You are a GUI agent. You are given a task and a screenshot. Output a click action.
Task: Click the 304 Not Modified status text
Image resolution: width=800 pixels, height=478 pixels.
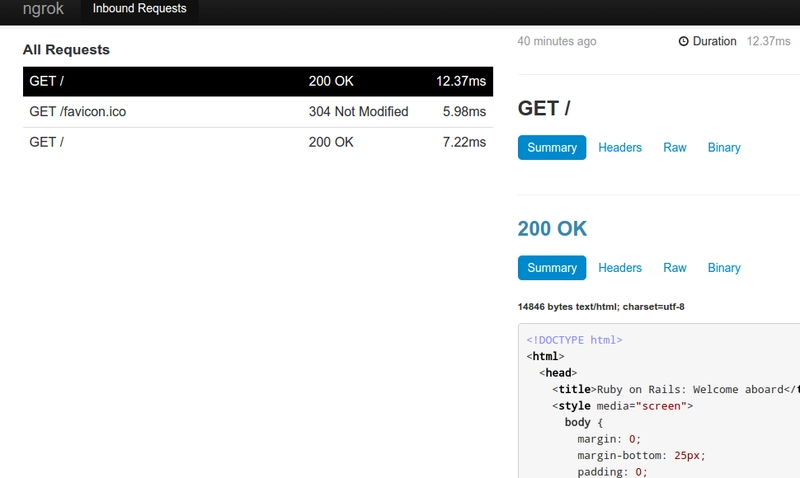pos(358,112)
